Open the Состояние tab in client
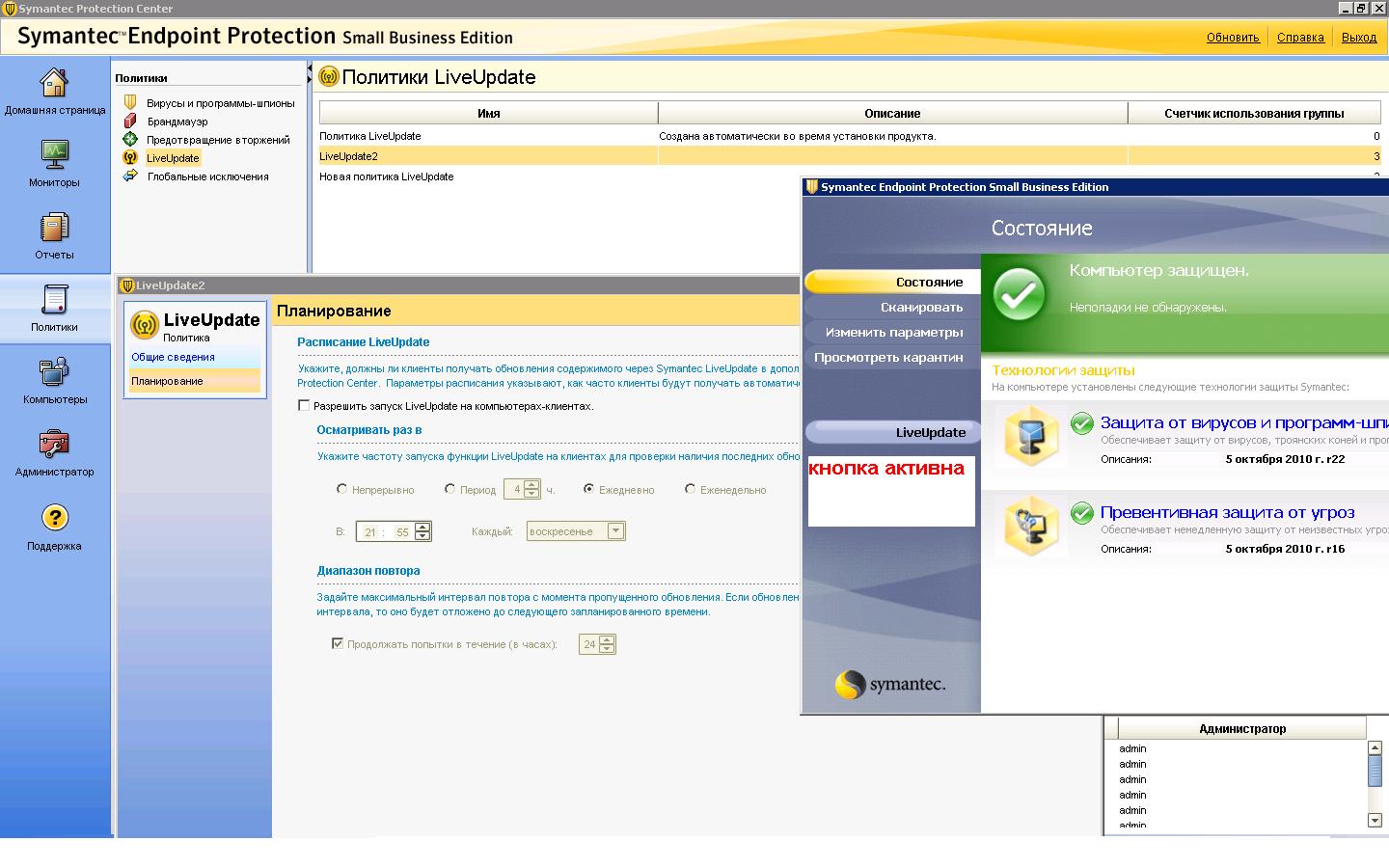Viewport: 1389px width, 868px height. pyautogui.click(x=892, y=282)
